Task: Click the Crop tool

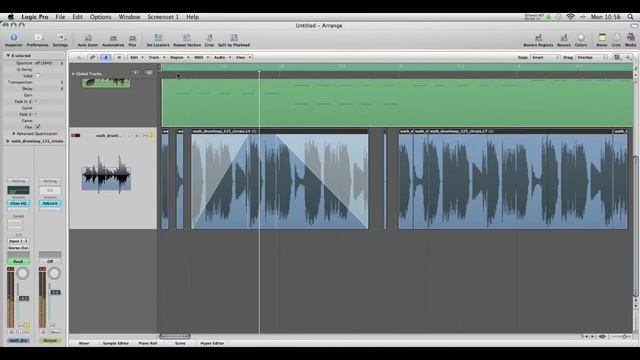Action: pyautogui.click(x=209, y=40)
